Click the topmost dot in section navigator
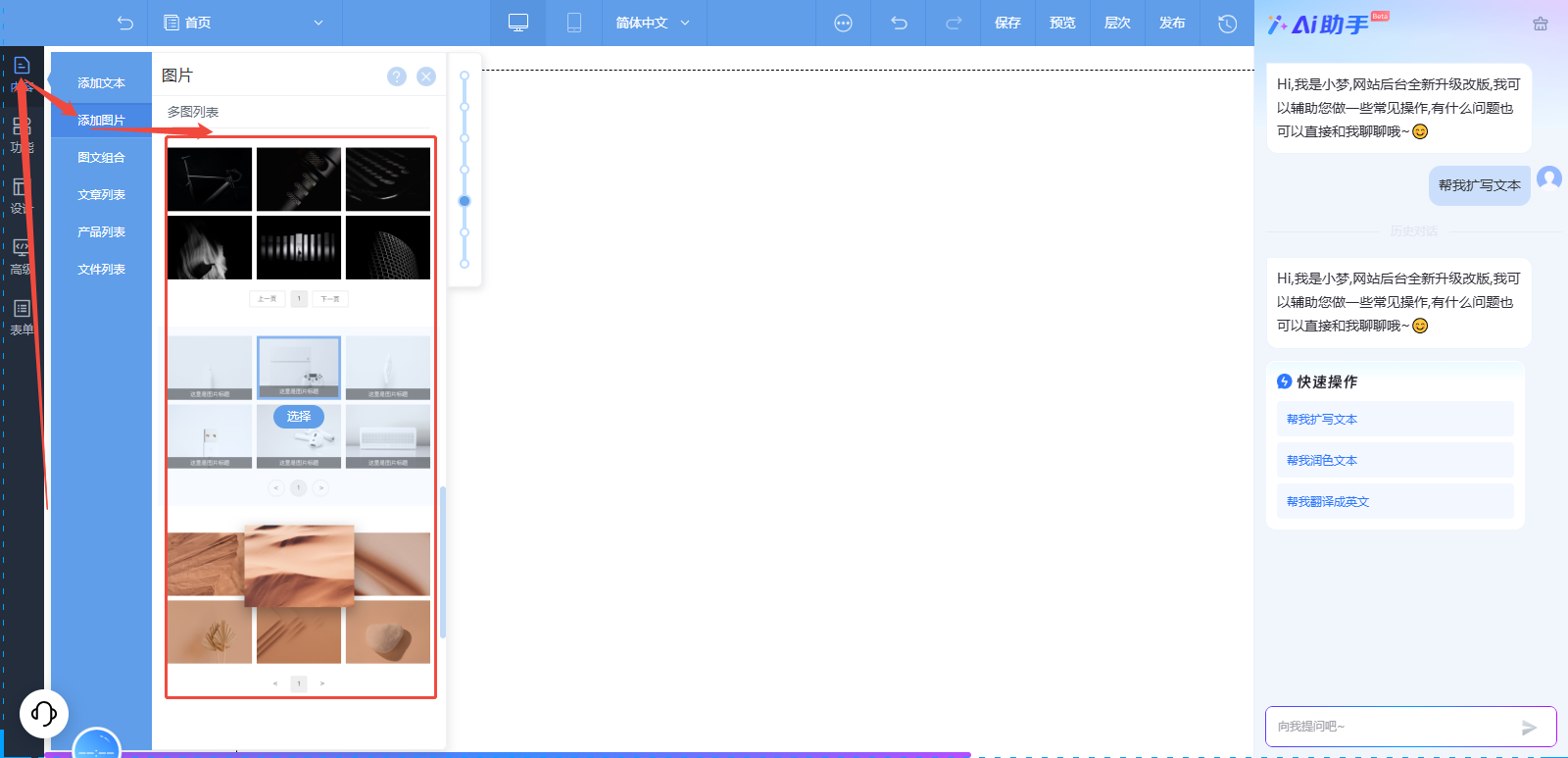The width and height of the screenshot is (1568, 758). (465, 76)
